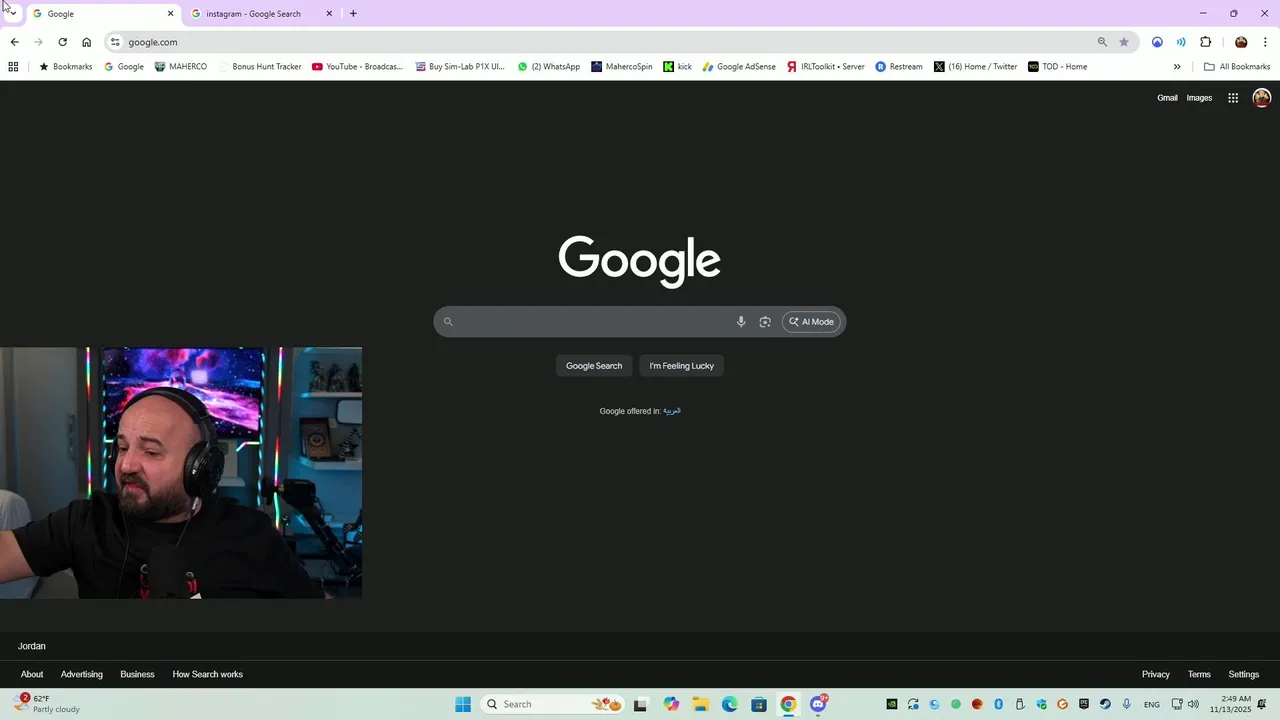Open the Business footer link
The image size is (1280, 720).
click(x=137, y=674)
